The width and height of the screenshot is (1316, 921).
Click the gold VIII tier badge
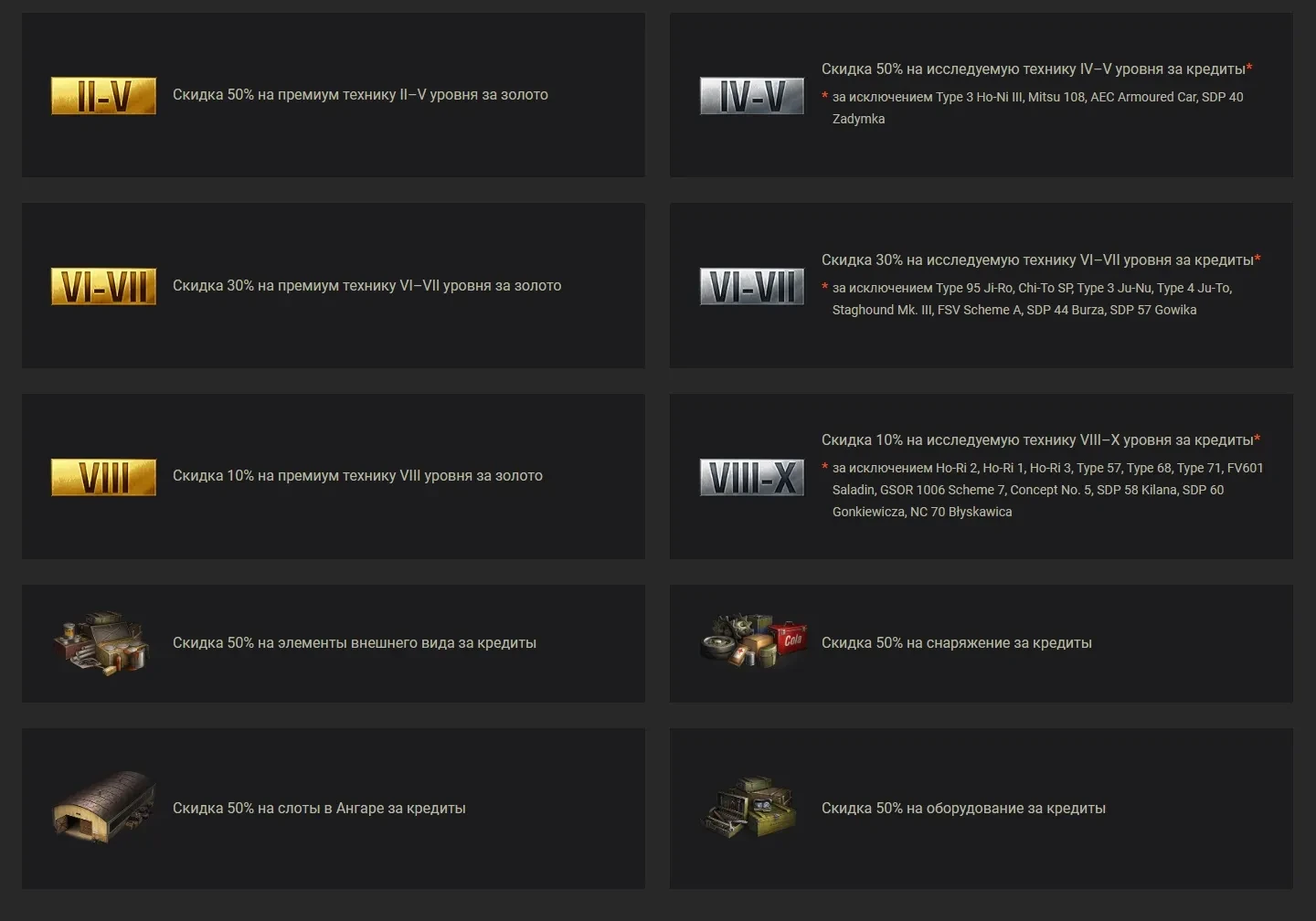[103, 477]
